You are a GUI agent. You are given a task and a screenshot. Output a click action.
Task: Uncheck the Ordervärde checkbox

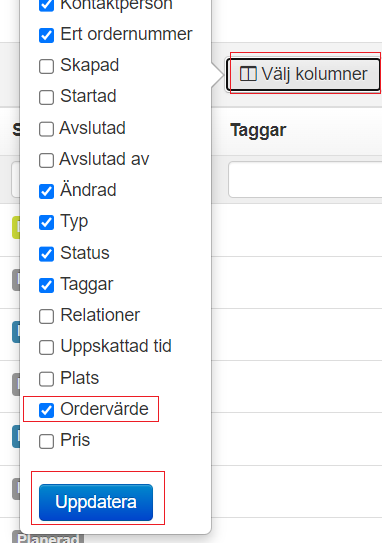46,410
